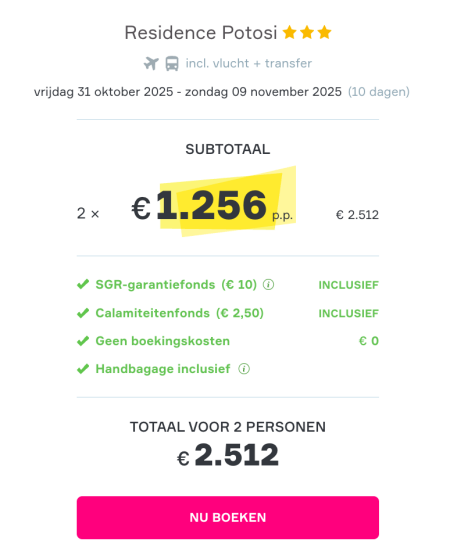Open Handbagage inclusief info icon
Screen dimensions: 450x552
(244, 369)
